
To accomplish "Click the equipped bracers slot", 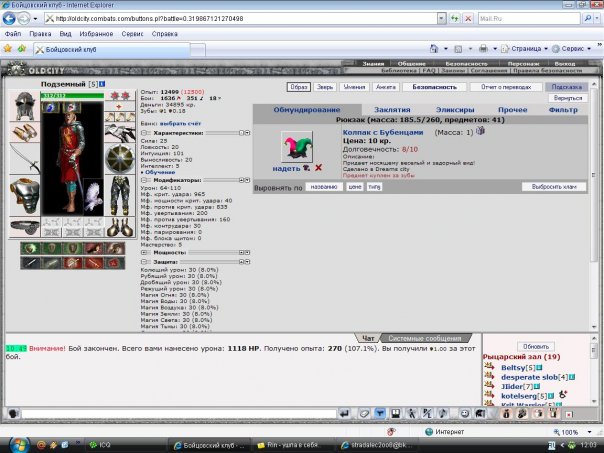I will coord(25,132).
